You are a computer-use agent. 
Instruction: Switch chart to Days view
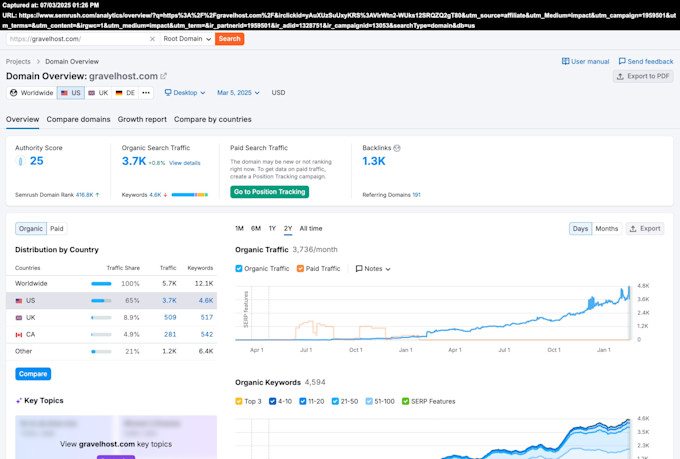[x=580, y=229]
